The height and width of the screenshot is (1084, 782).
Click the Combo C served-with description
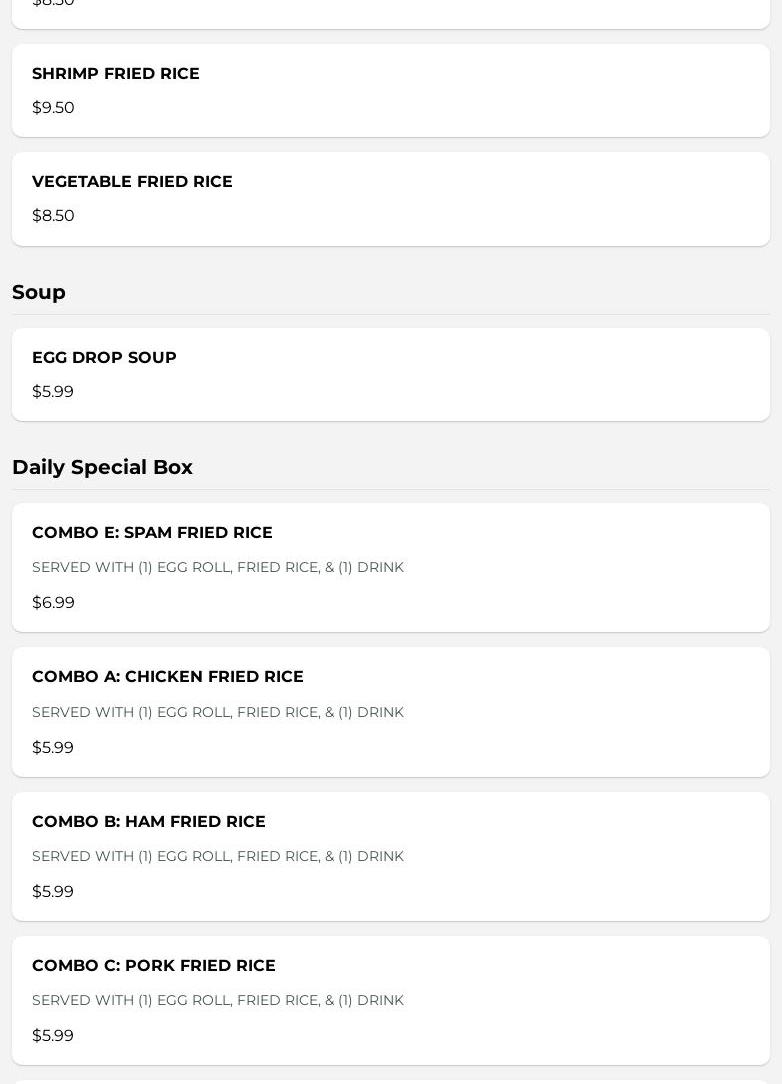click(x=218, y=1000)
